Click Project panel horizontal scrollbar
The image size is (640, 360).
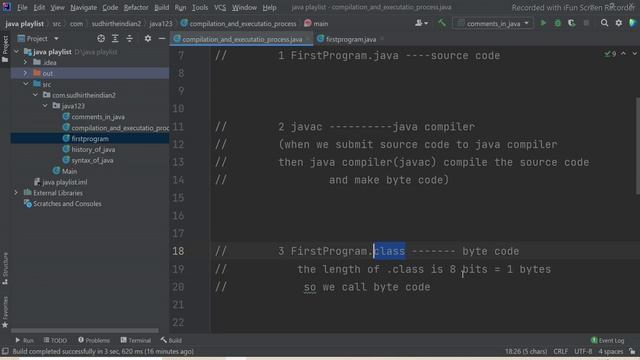84,330
